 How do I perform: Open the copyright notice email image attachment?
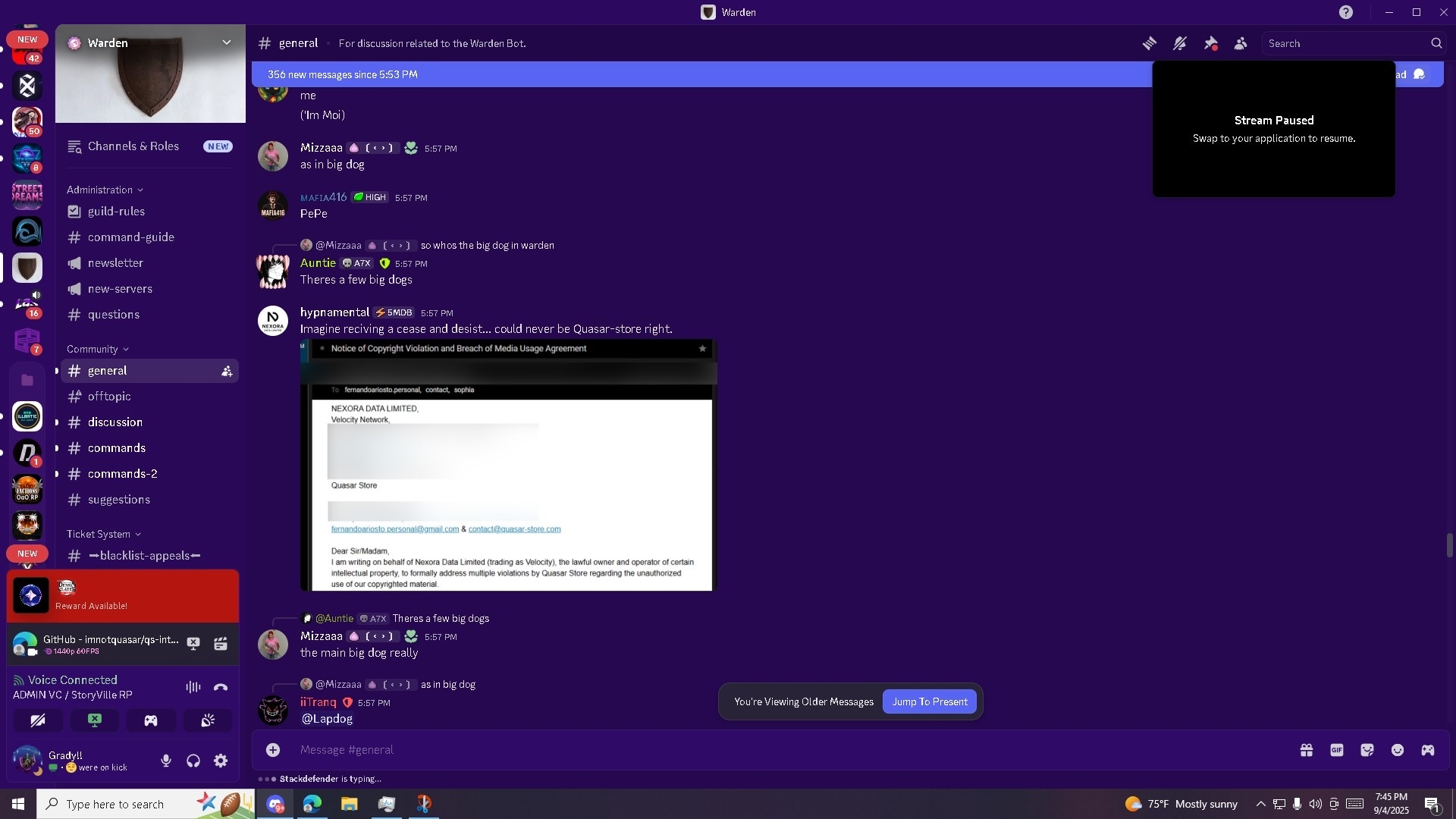click(x=508, y=466)
